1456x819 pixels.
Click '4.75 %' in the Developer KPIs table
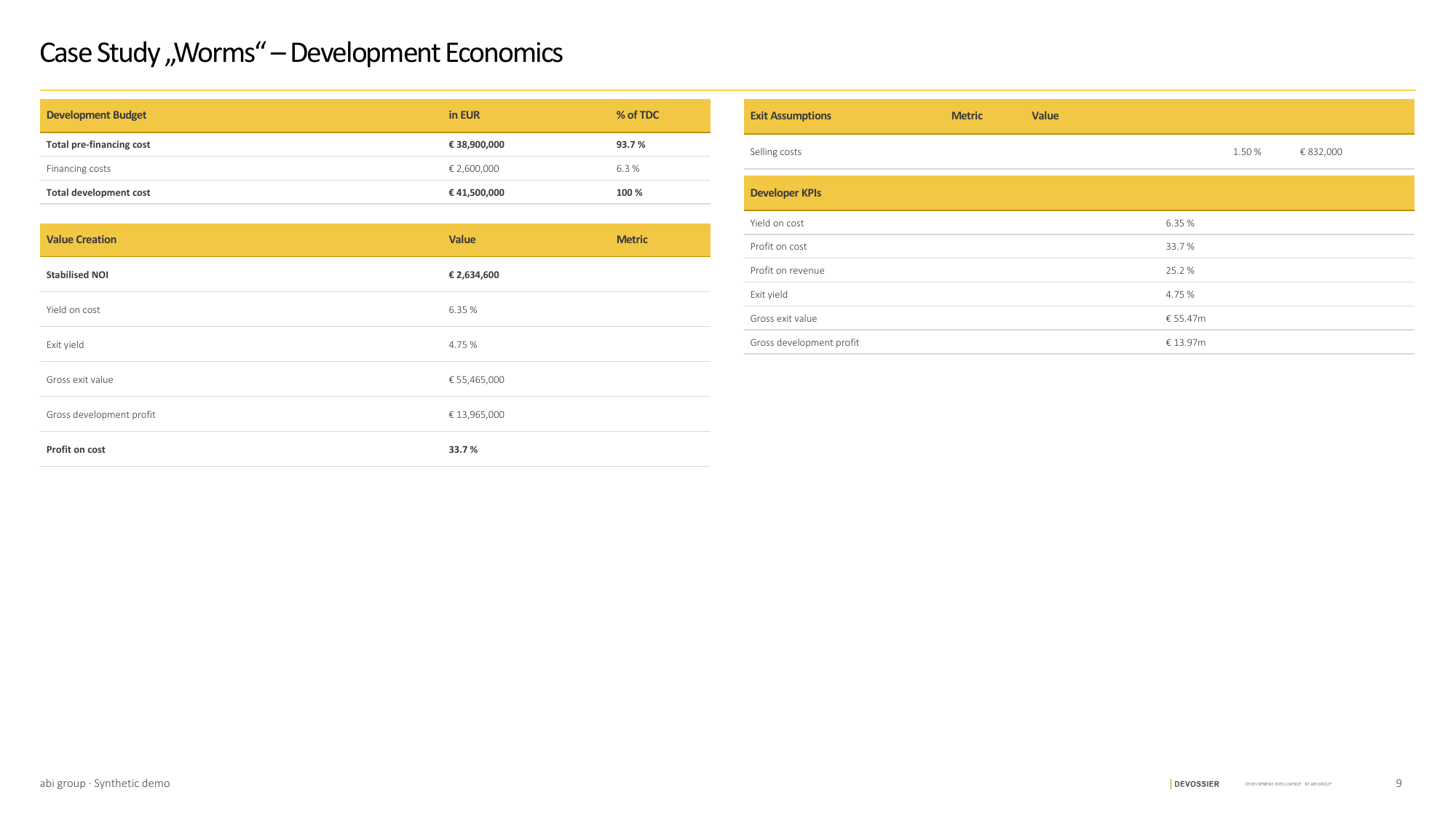[1180, 295]
